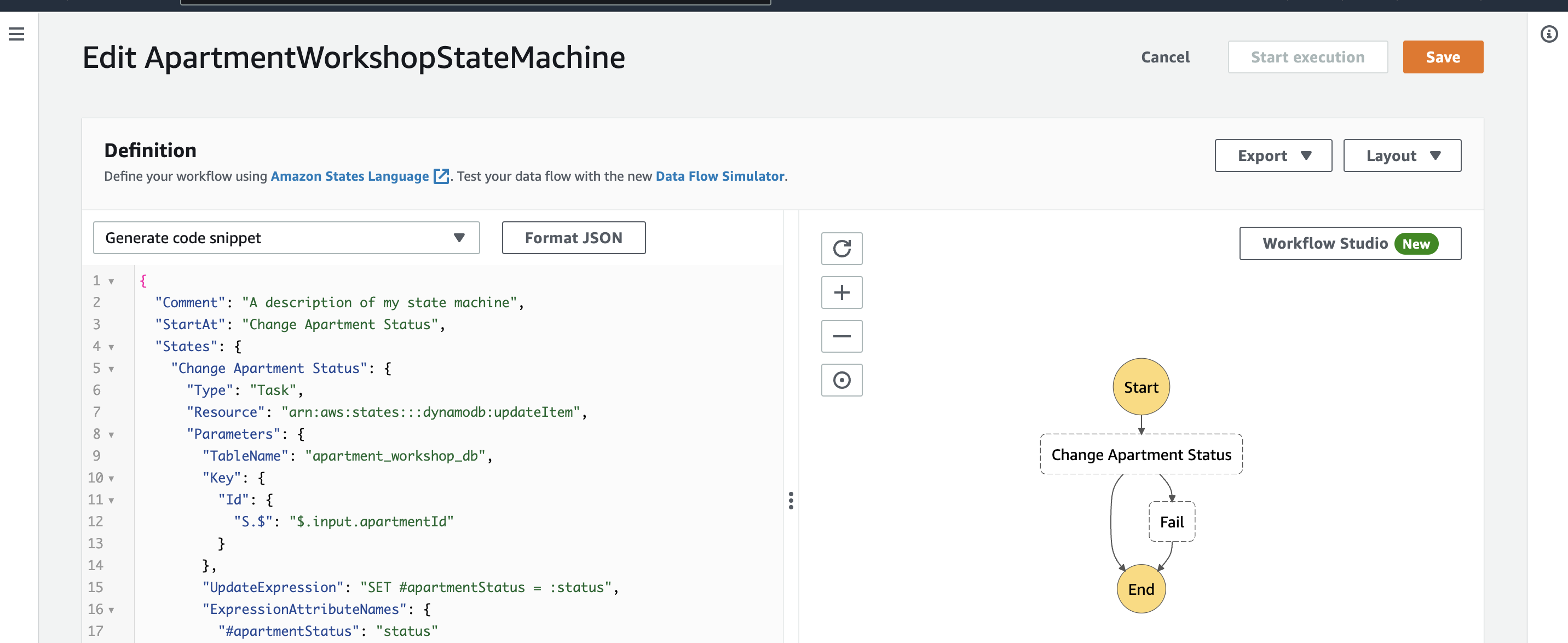Image resolution: width=1568 pixels, height=643 pixels.
Task: Click the Edit ApartmentWorkshopStateMachine page title
Action: tap(354, 58)
